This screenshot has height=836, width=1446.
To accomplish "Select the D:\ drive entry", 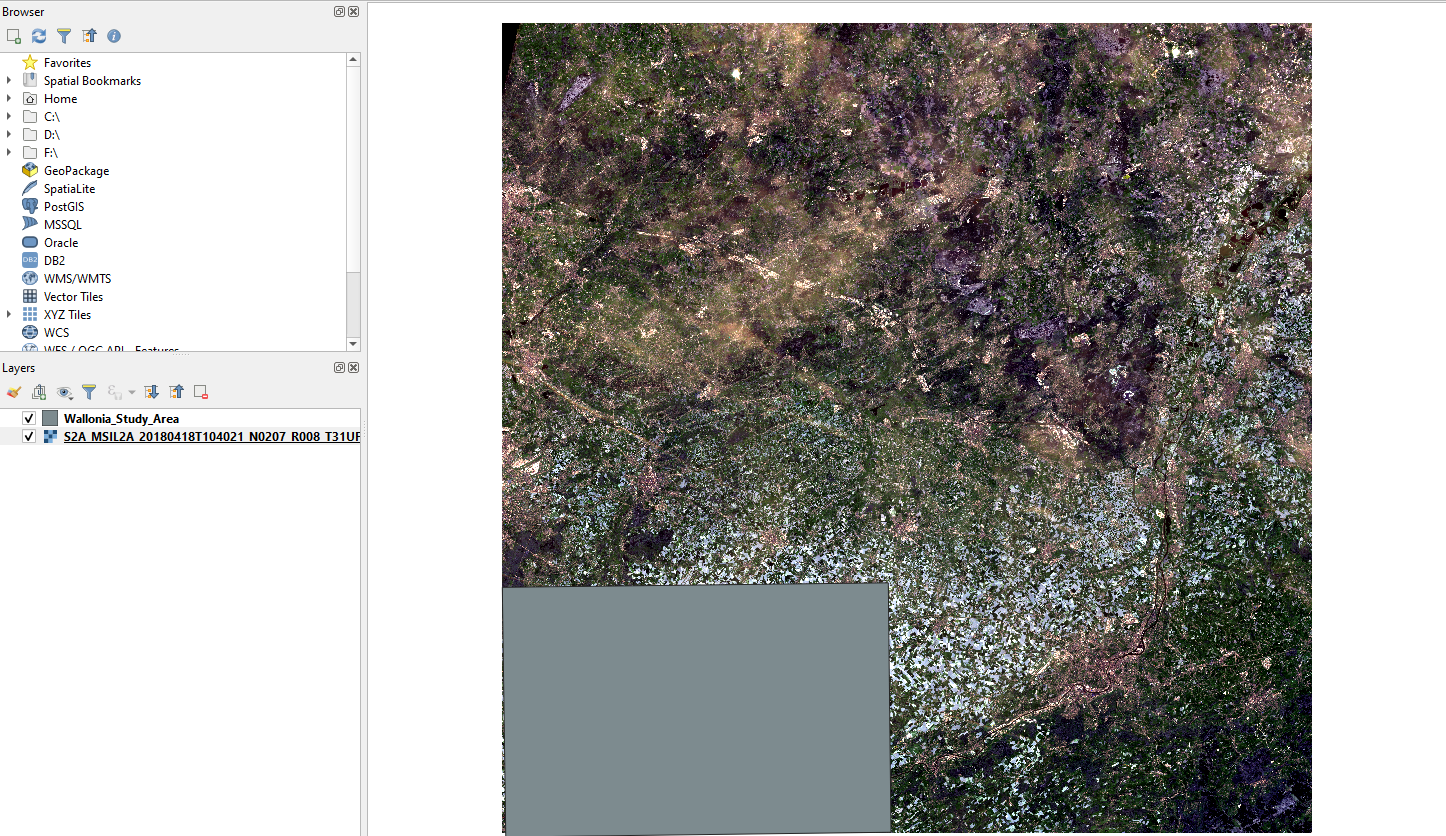I will pos(52,135).
